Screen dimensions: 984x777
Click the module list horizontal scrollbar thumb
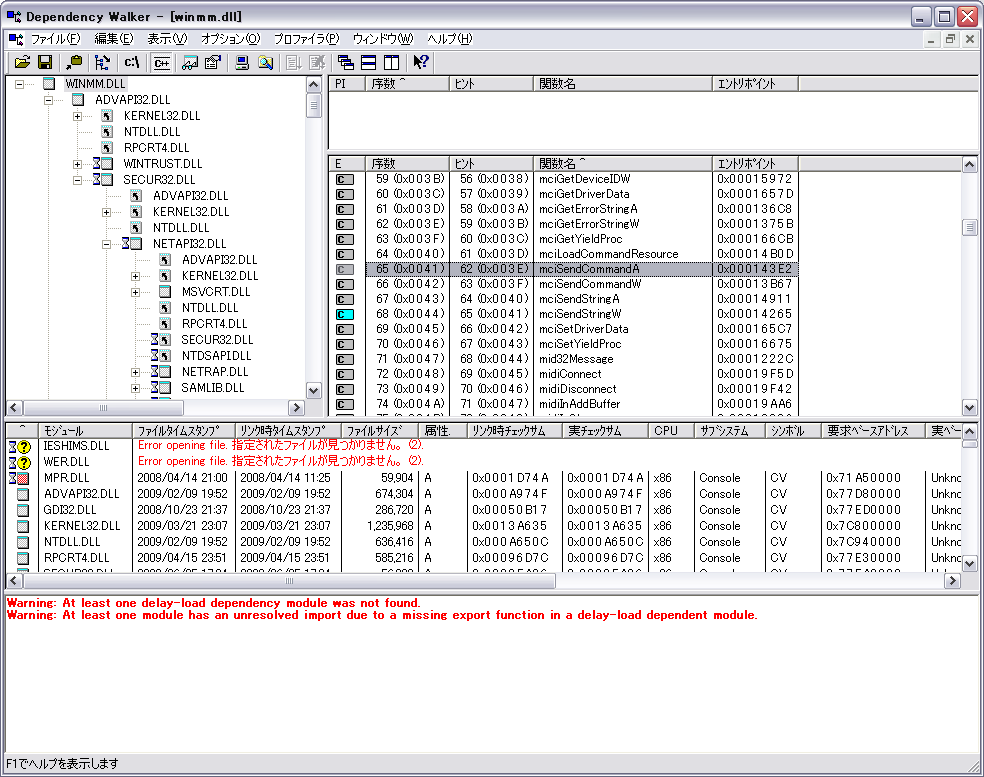[x=289, y=581]
